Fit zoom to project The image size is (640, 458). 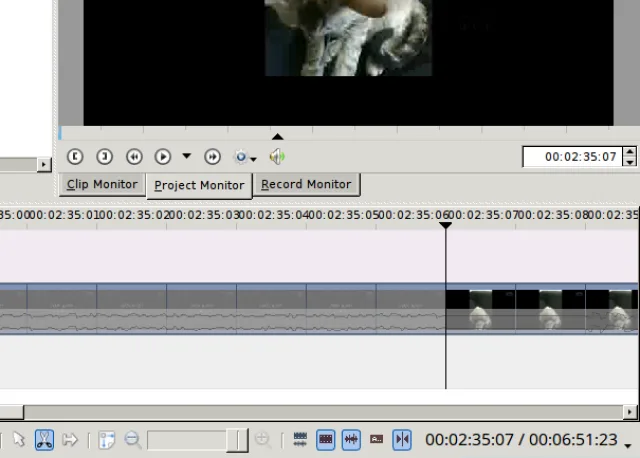107,440
